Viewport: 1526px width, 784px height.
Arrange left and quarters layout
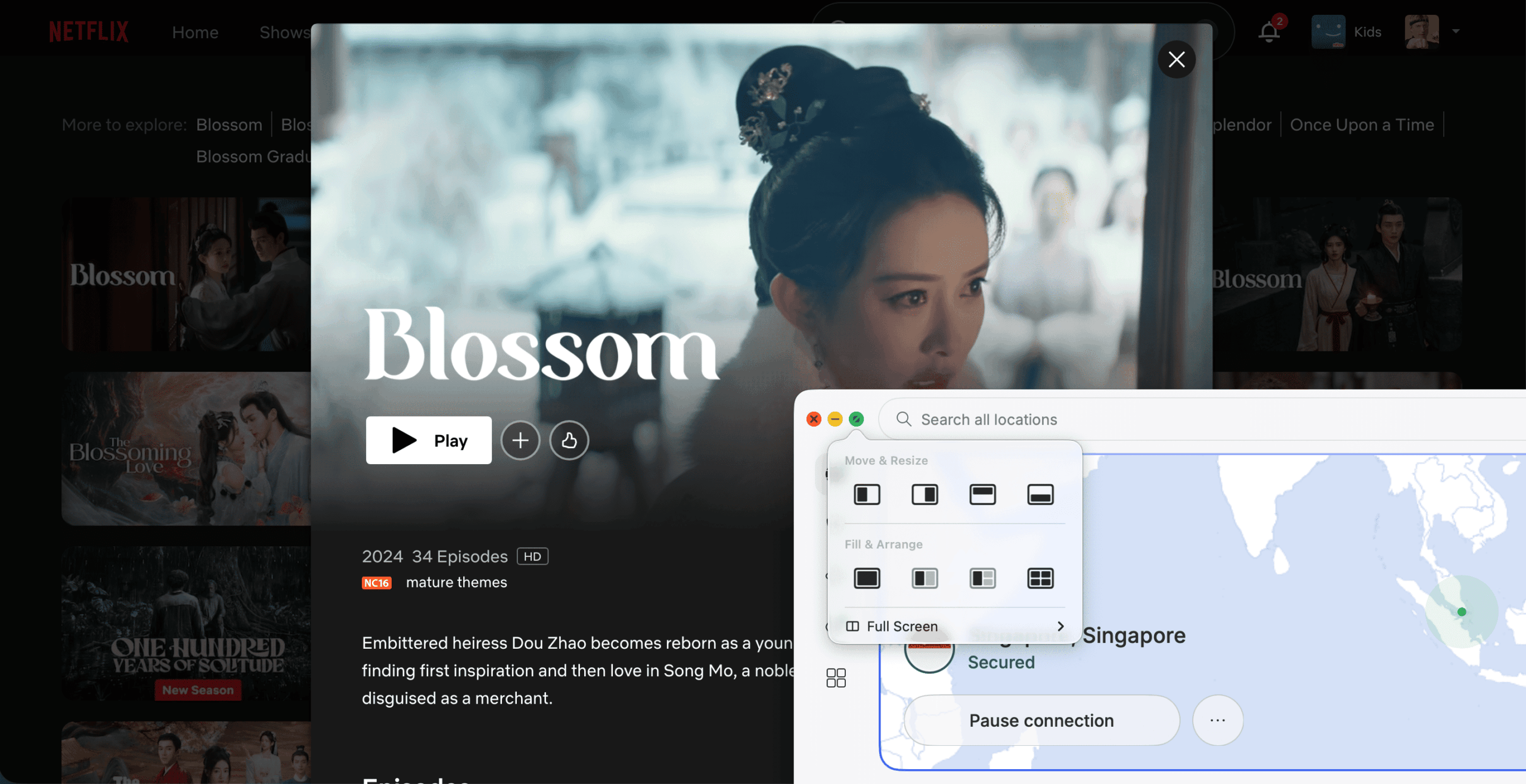982,578
